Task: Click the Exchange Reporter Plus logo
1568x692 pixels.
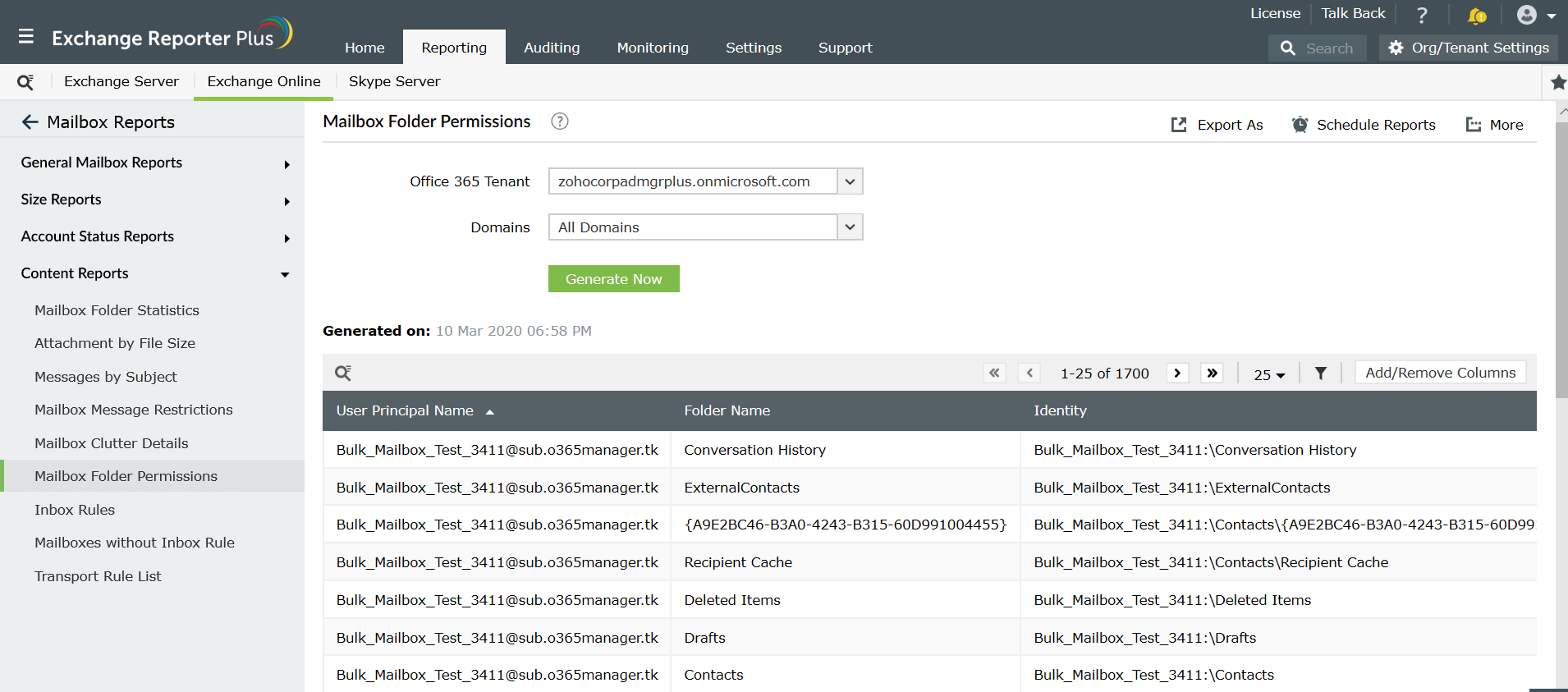Action: (x=172, y=34)
